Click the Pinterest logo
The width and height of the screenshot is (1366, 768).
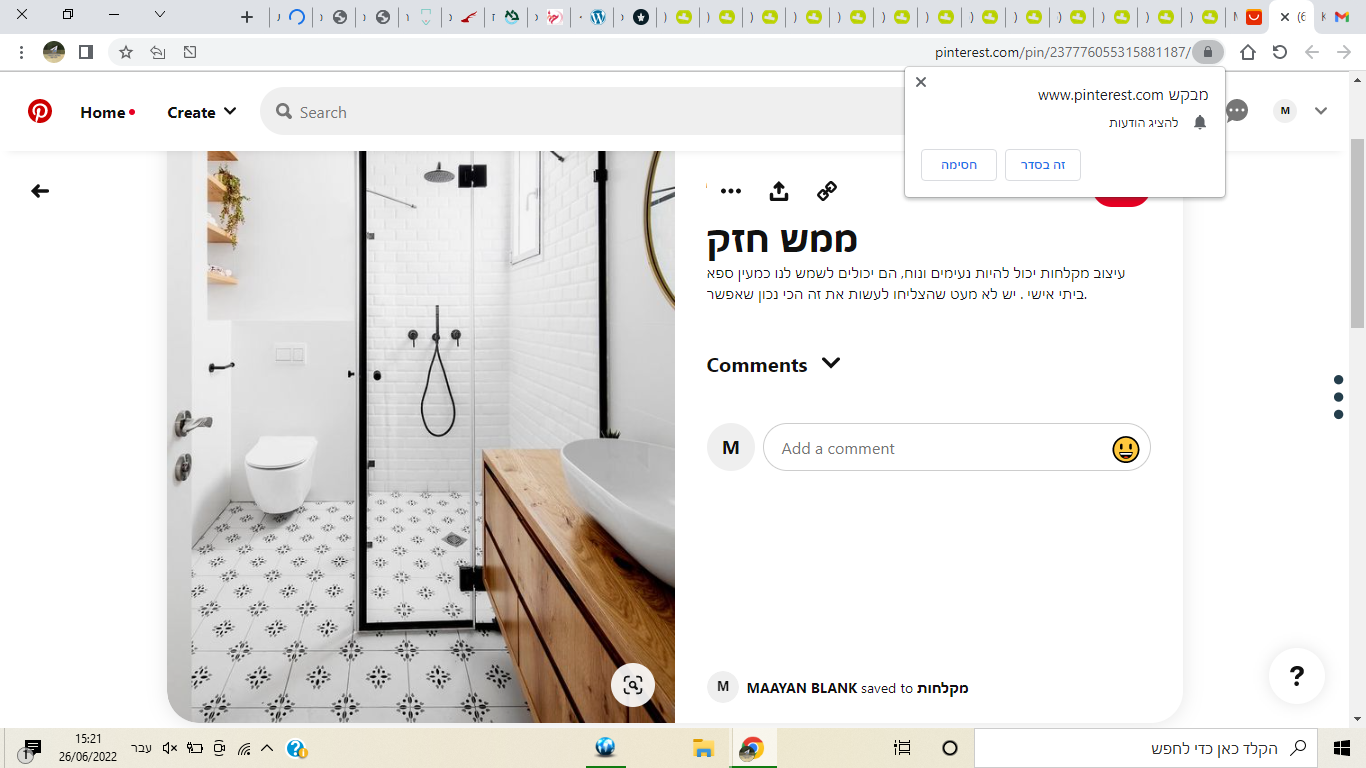[40, 112]
